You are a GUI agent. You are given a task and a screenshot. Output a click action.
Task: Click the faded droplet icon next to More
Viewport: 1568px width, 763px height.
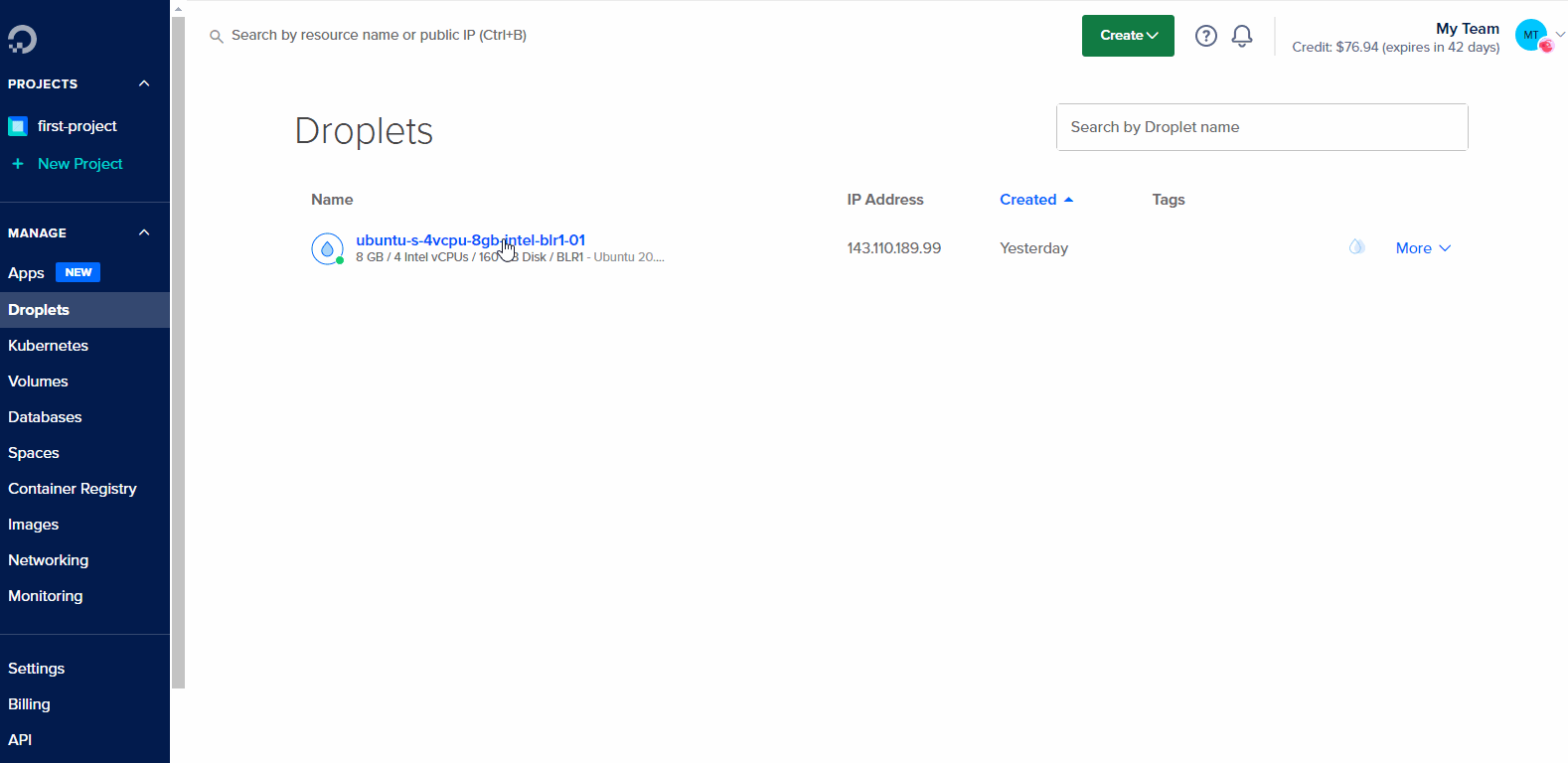click(1356, 247)
